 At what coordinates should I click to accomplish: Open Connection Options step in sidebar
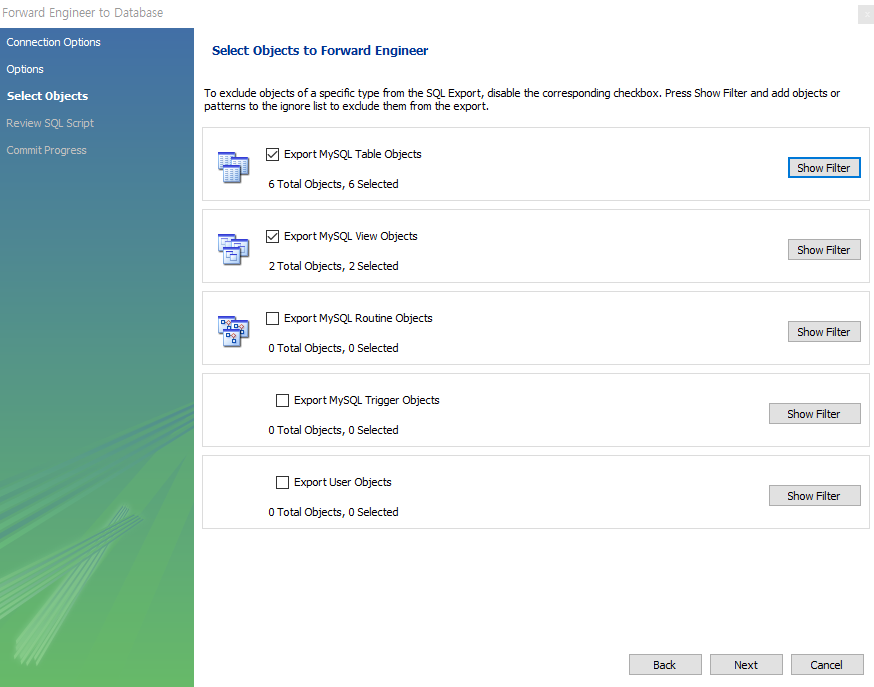pyautogui.click(x=54, y=42)
